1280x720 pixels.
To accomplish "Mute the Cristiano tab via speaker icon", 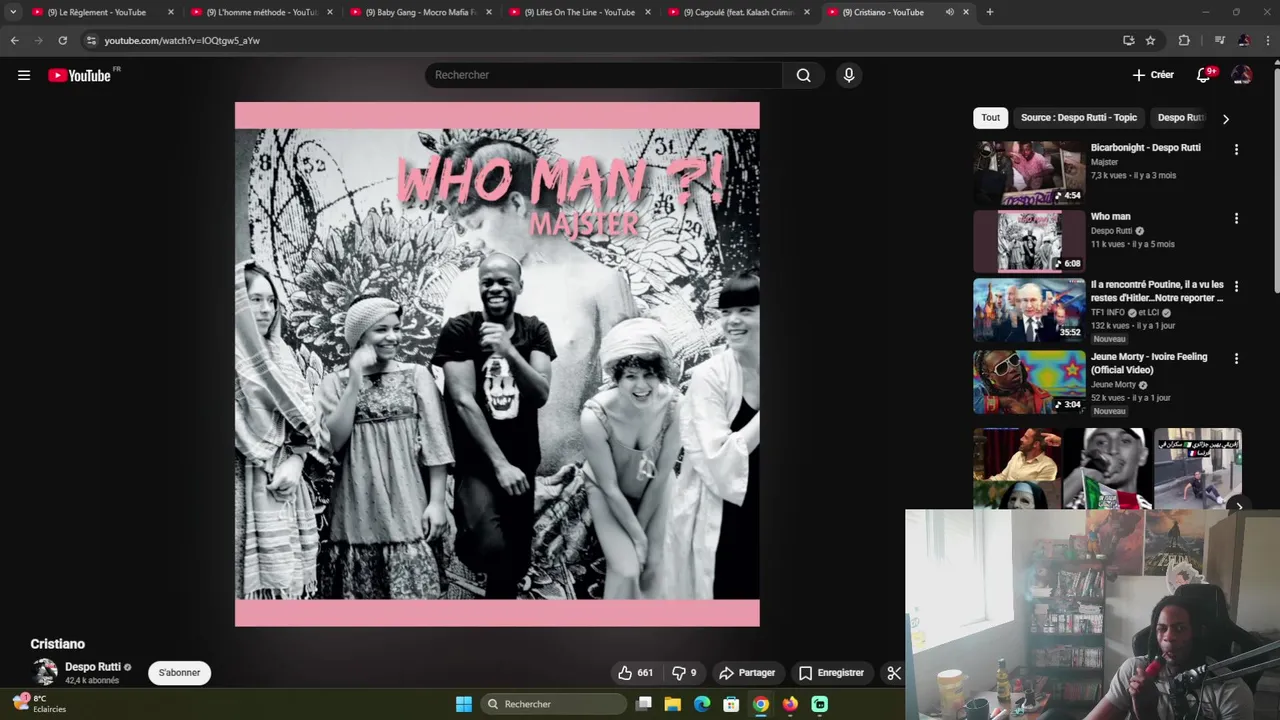I will pos(949,12).
